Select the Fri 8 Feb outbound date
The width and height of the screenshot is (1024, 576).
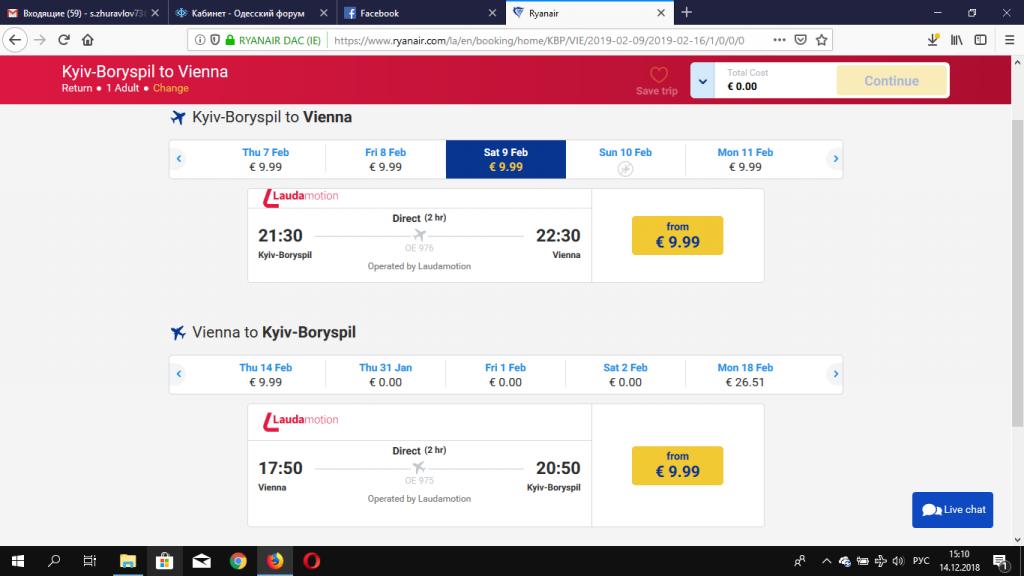click(x=385, y=159)
